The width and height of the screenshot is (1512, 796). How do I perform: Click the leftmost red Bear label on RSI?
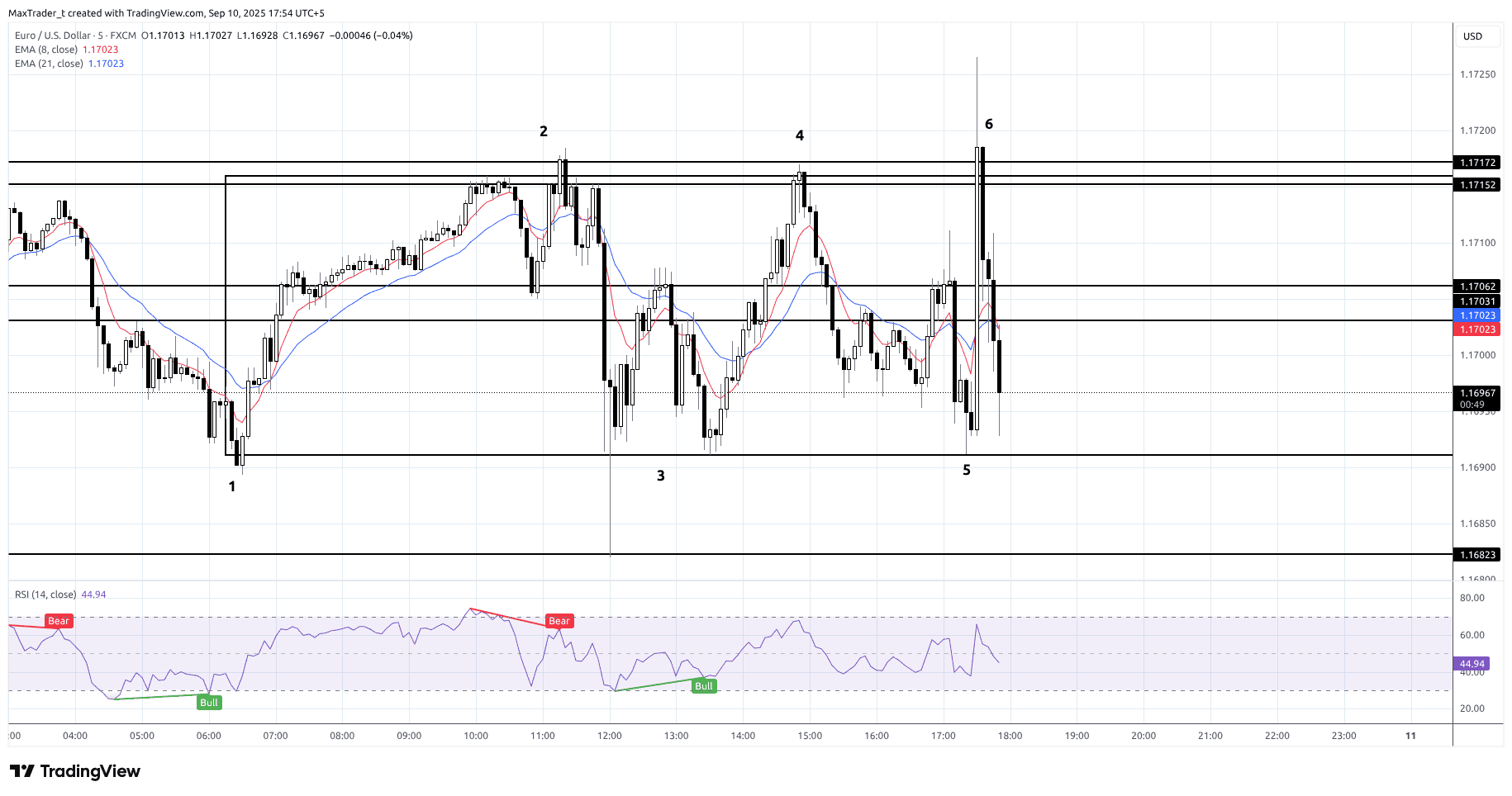tap(59, 621)
